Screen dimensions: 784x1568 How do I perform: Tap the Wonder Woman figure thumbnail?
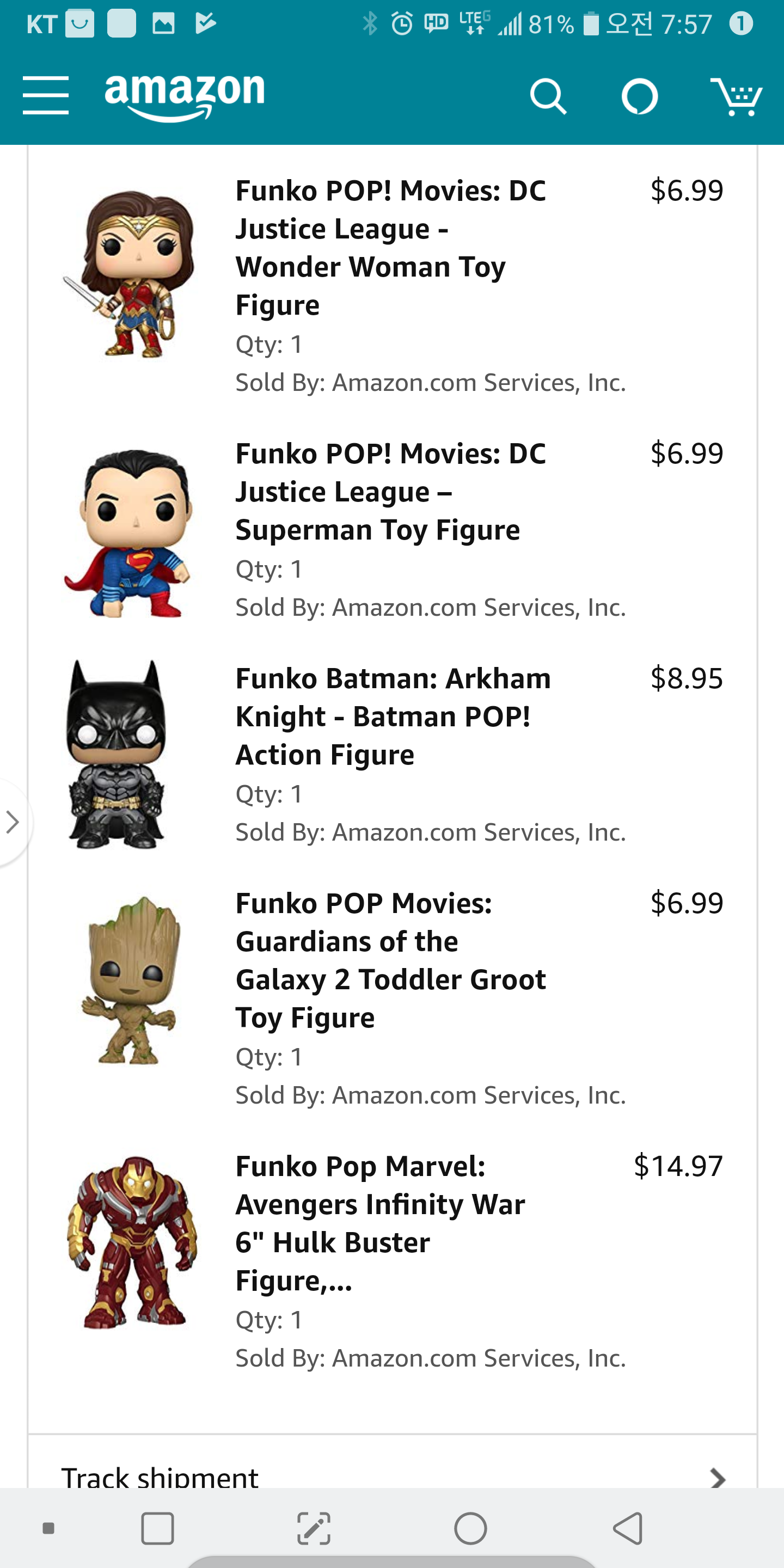click(x=129, y=274)
